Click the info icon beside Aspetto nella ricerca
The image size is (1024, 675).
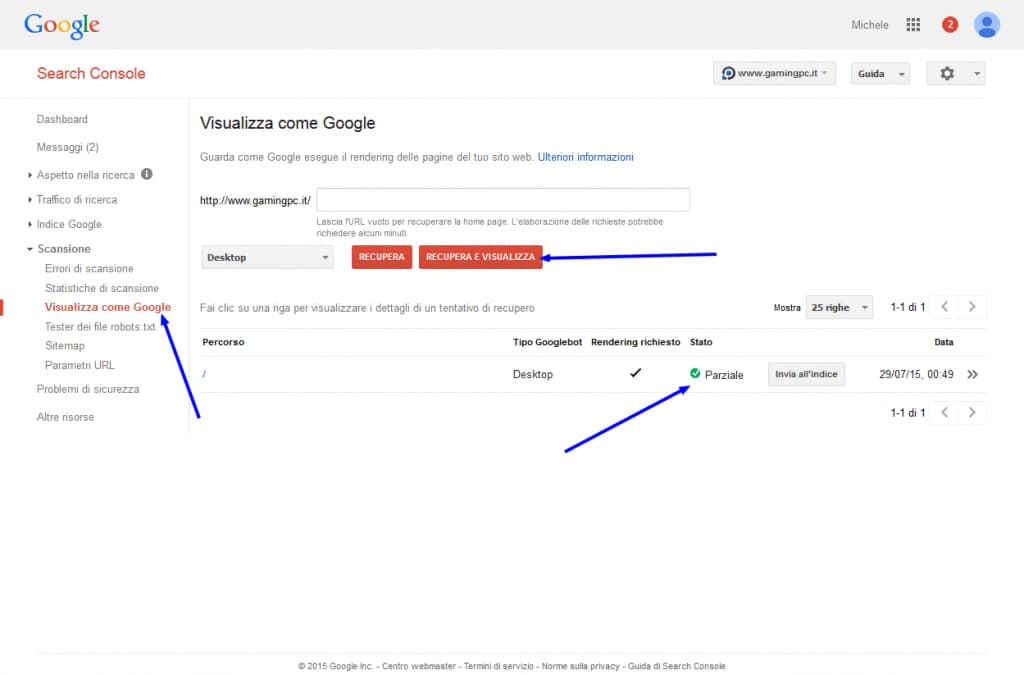click(x=147, y=174)
